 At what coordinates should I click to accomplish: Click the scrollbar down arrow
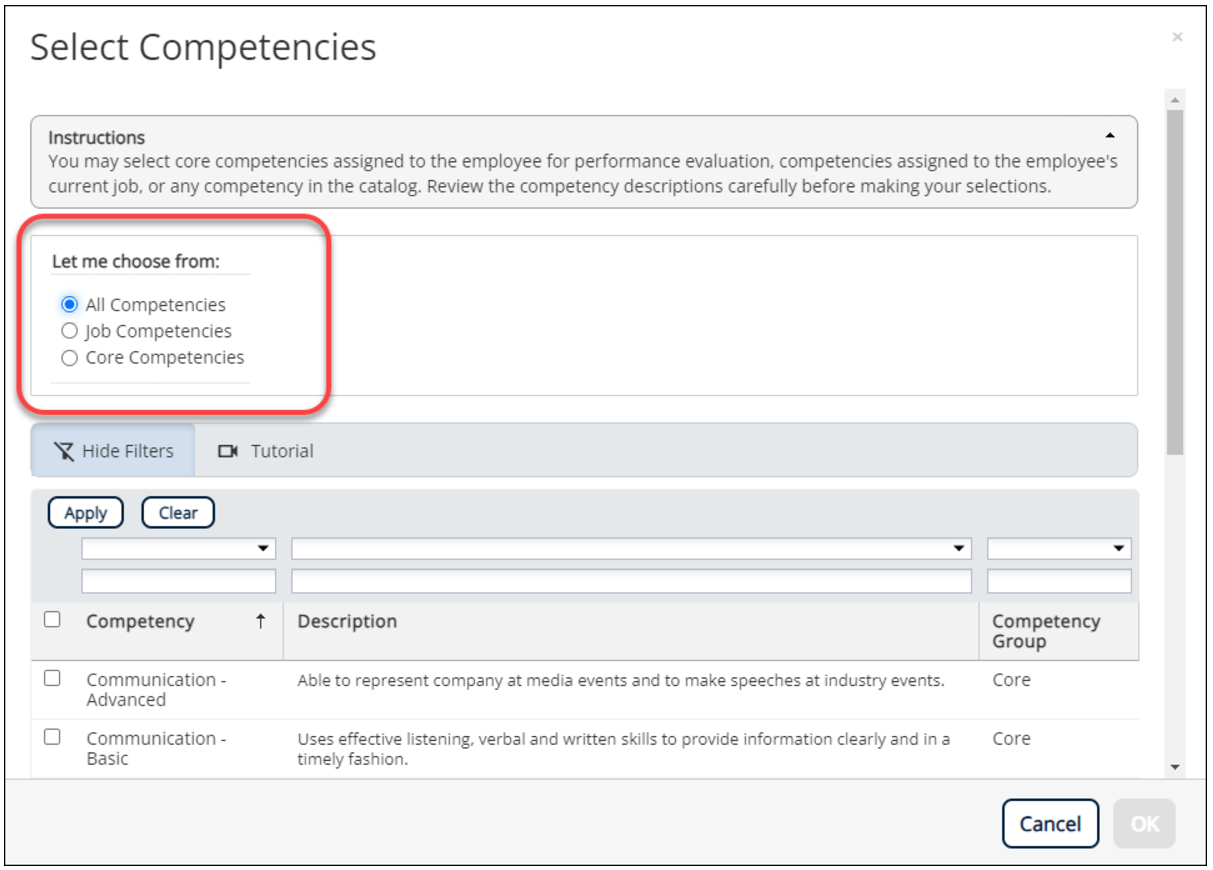click(x=1175, y=767)
